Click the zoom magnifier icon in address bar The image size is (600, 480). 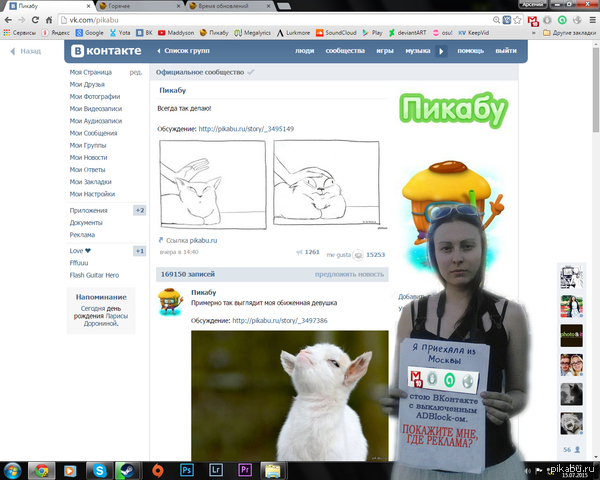(x=496, y=20)
